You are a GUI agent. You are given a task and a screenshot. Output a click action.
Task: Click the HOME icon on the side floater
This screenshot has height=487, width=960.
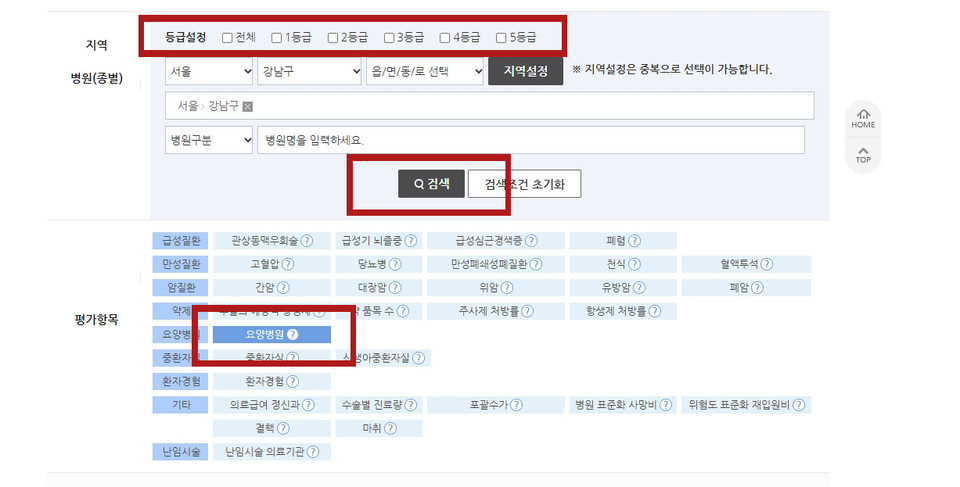[863, 119]
